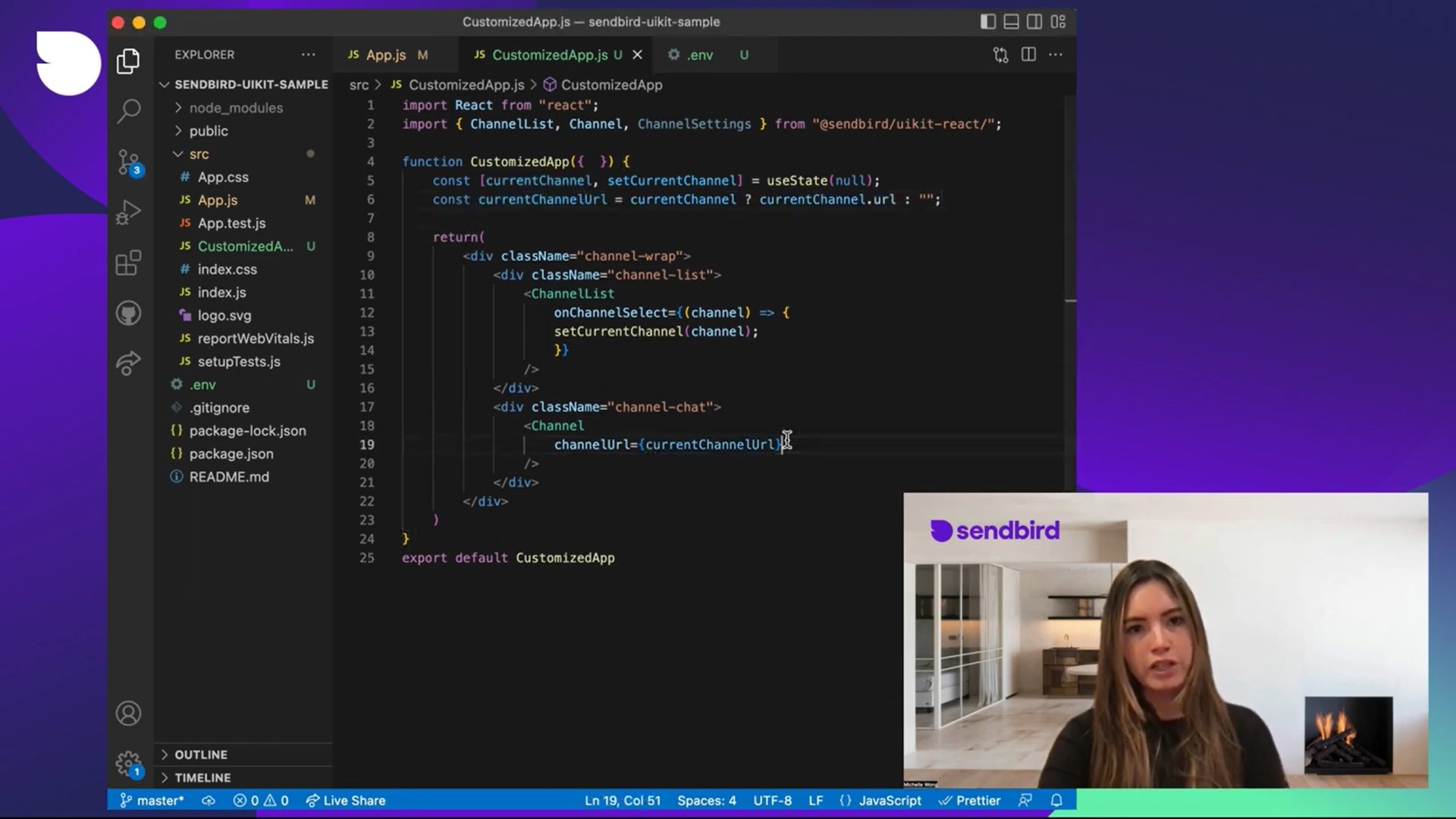Open the Manage gear icon
1456x819 pixels.
(129, 763)
